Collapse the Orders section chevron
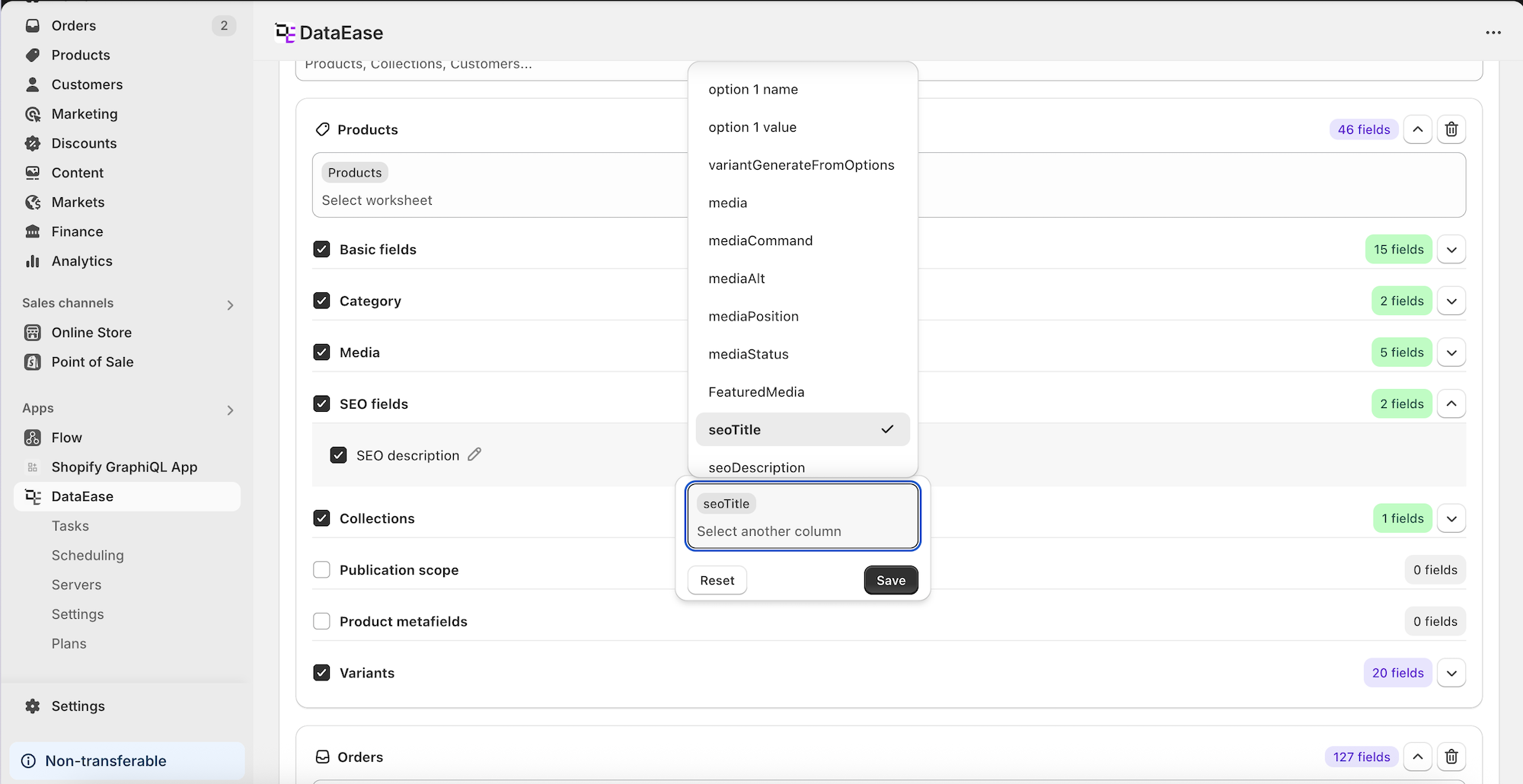Viewport: 1523px width, 784px height. click(x=1418, y=757)
